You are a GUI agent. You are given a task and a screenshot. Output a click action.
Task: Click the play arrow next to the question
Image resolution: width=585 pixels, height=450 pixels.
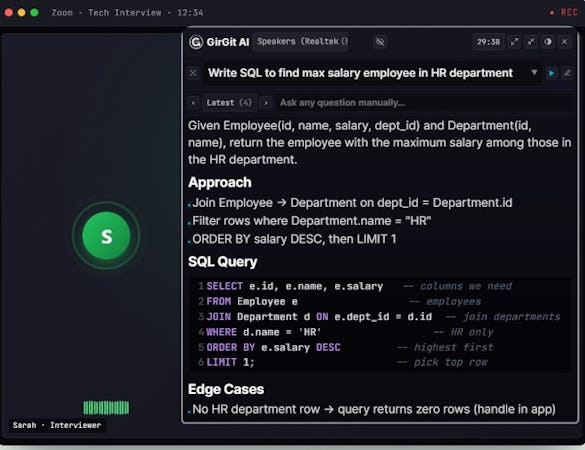(551, 73)
